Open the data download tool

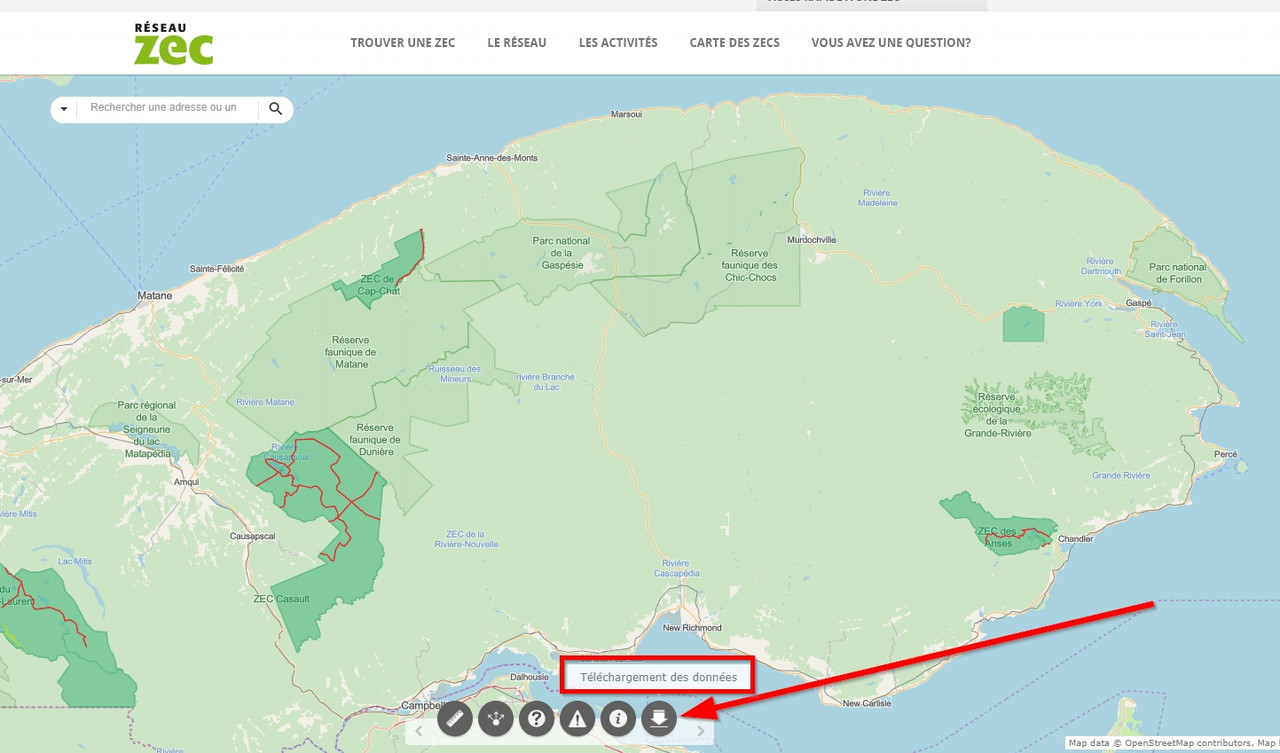pos(659,718)
